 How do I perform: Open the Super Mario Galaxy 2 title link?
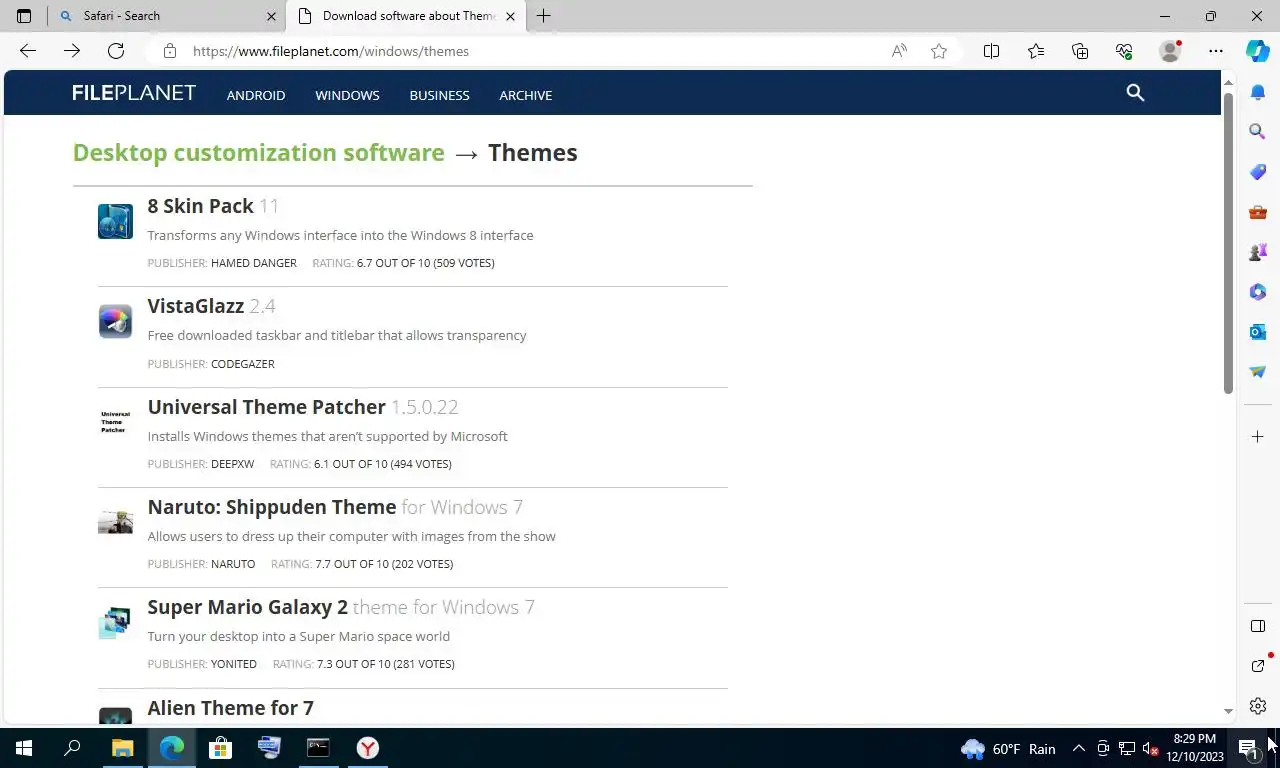pyautogui.click(x=247, y=607)
